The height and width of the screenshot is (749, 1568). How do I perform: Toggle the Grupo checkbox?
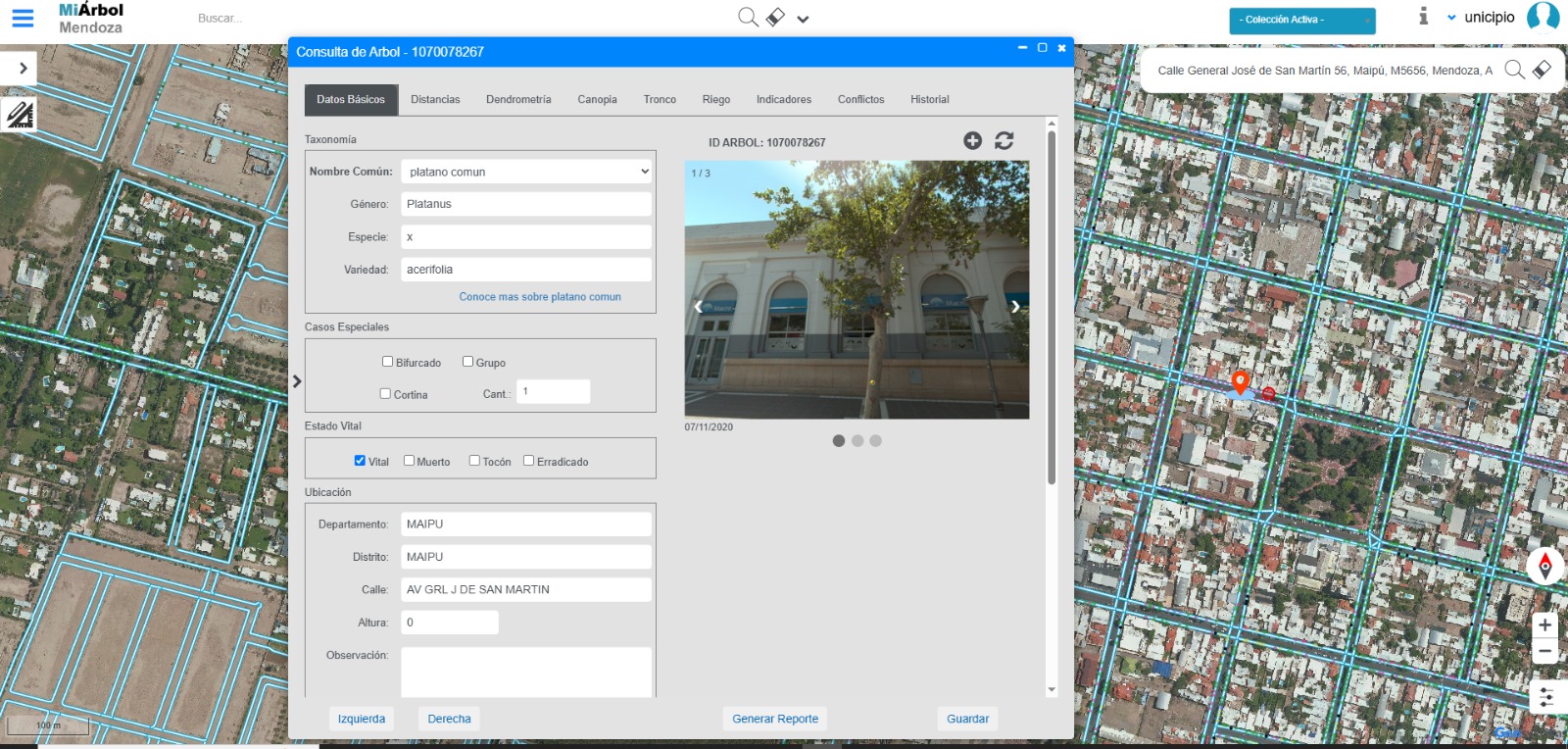pos(467,362)
